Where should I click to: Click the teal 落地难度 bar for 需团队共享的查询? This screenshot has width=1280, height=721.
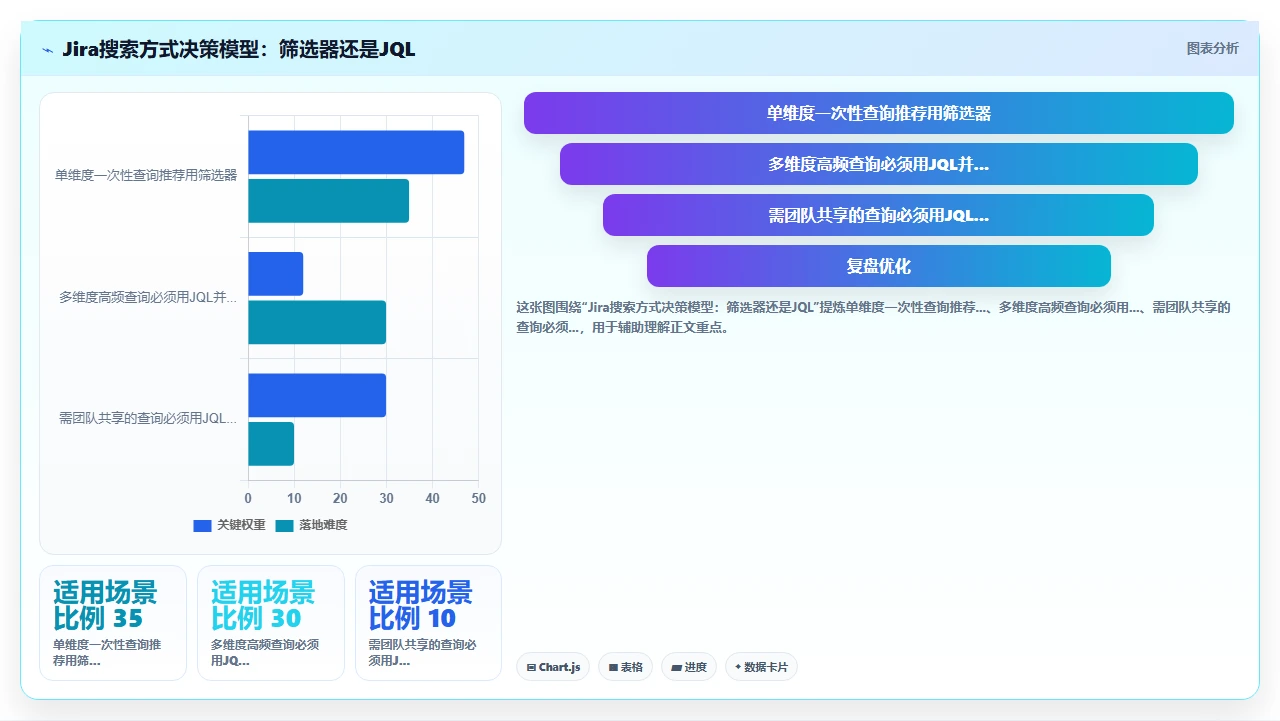(x=271, y=444)
